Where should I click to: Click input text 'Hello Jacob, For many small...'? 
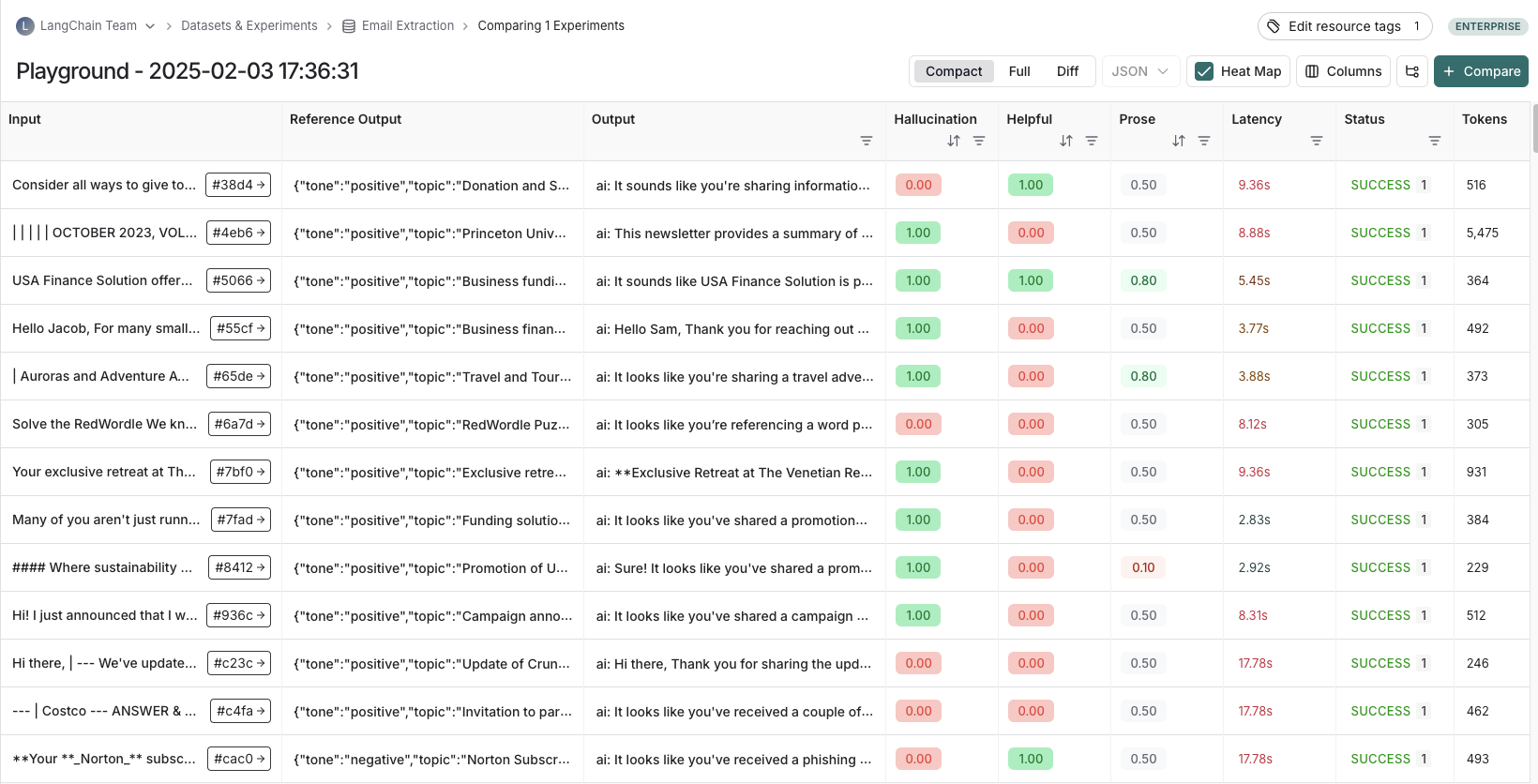tap(106, 328)
